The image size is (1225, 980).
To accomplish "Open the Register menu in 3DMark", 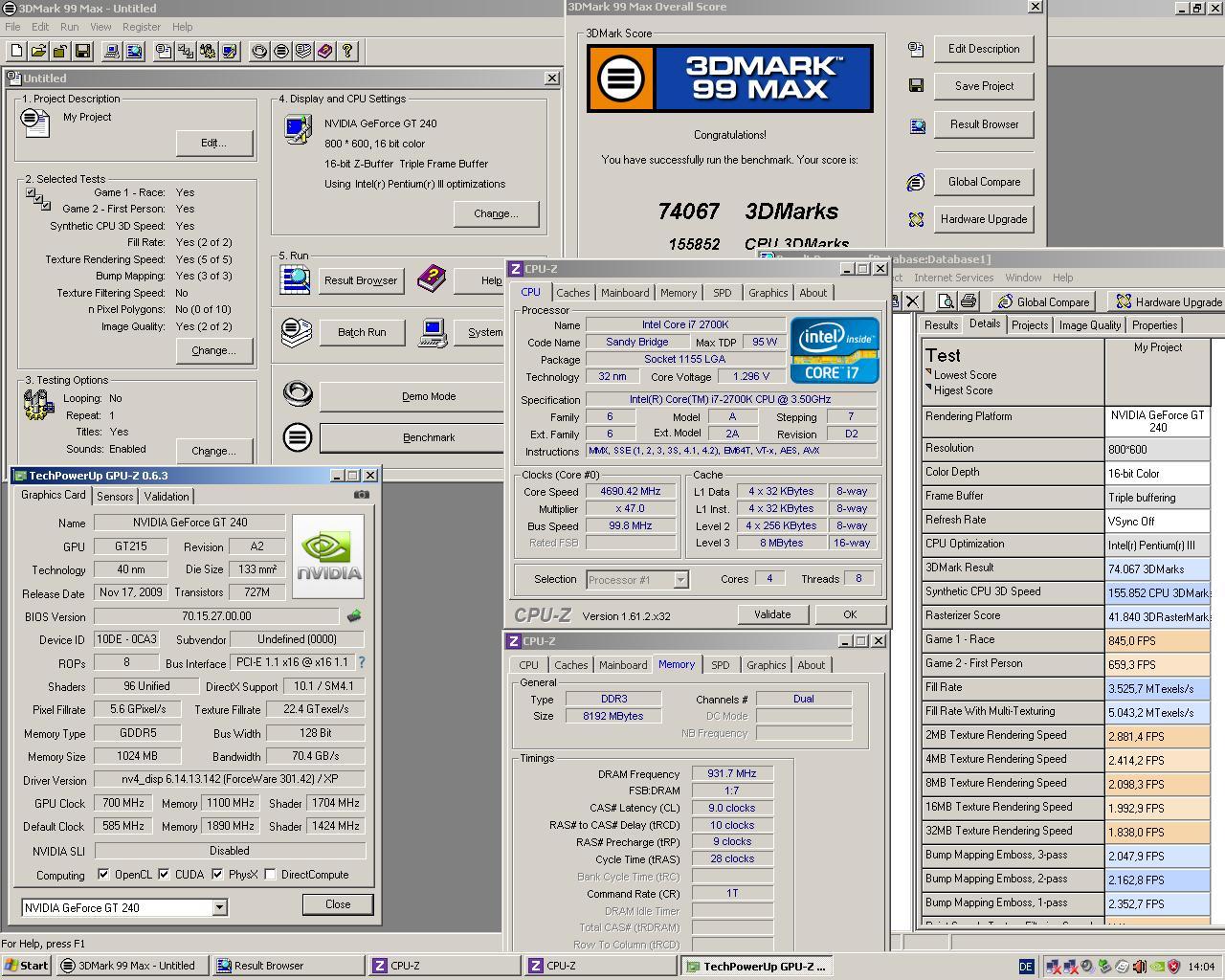I will [142, 27].
